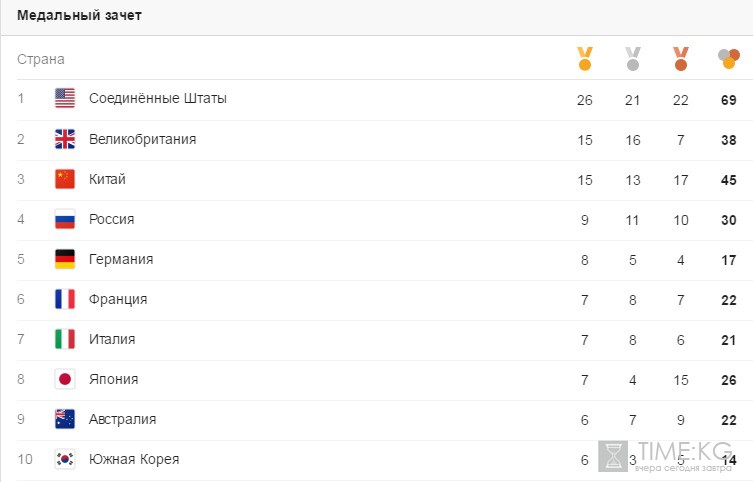Image resolution: width=753 pixels, height=482 pixels.
Task: Select the Италия country name
Action: coord(112,339)
